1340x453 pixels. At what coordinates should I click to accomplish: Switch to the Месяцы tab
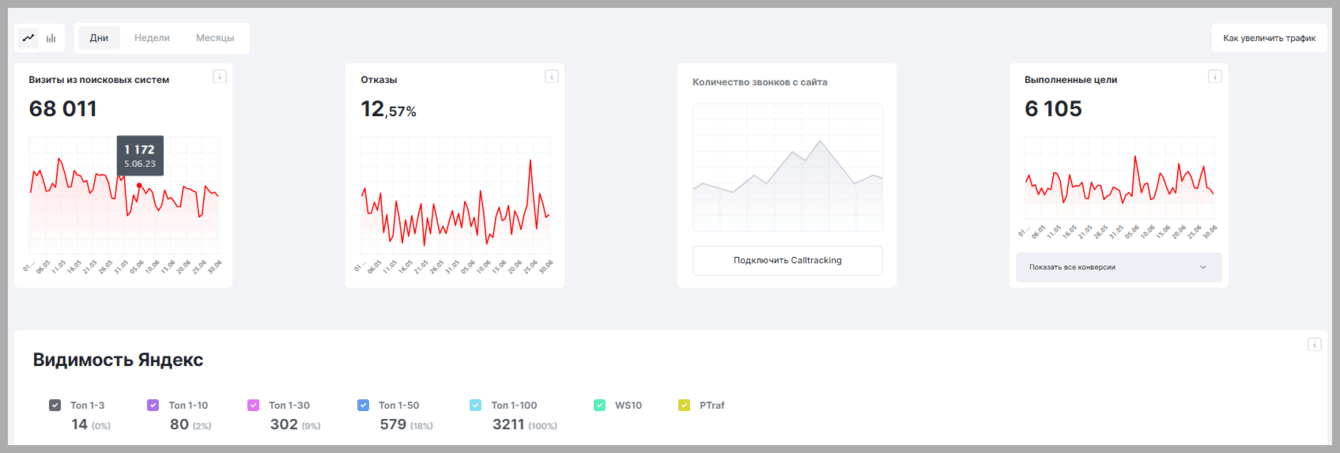click(x=215, y=38)
